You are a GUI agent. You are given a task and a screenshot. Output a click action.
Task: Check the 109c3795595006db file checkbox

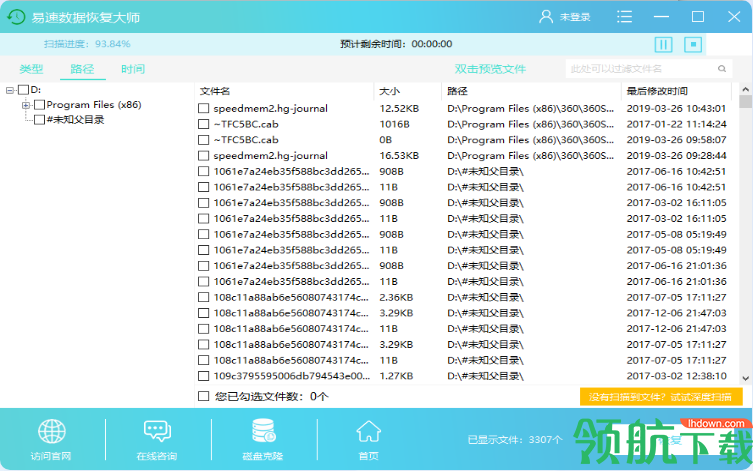pyautogui.click(x=204, y=376)
